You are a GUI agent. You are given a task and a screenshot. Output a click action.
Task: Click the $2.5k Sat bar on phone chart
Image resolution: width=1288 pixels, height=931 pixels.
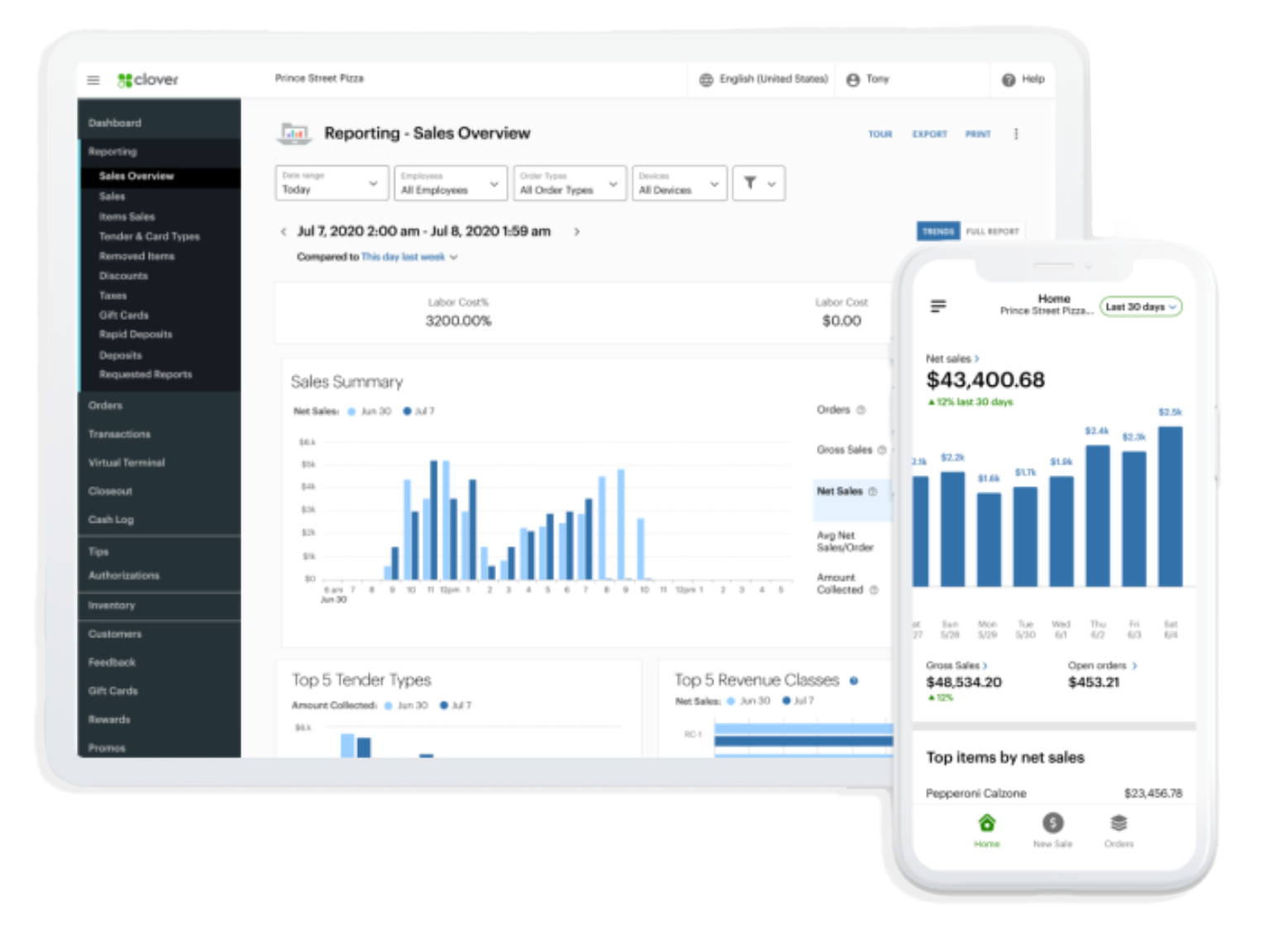click(x=1170, y=506)
